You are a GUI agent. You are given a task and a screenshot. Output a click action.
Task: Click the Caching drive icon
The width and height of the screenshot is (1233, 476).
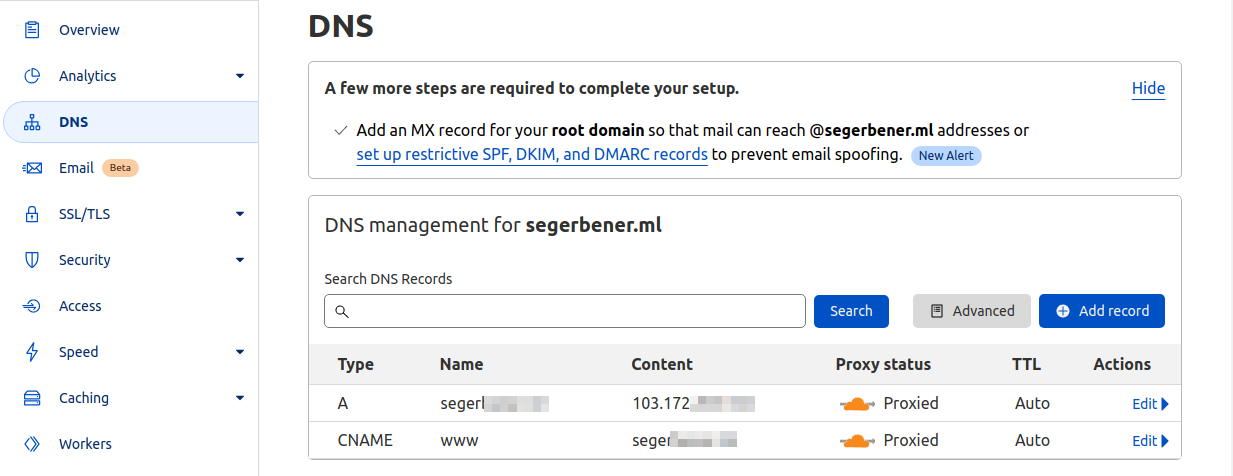32,398
